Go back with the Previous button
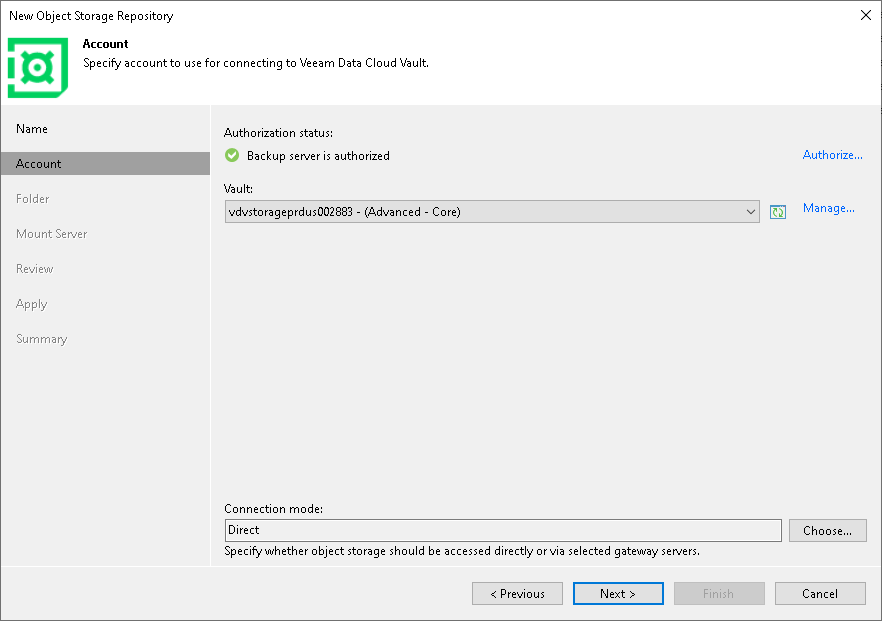 click(x=518, y=593)
